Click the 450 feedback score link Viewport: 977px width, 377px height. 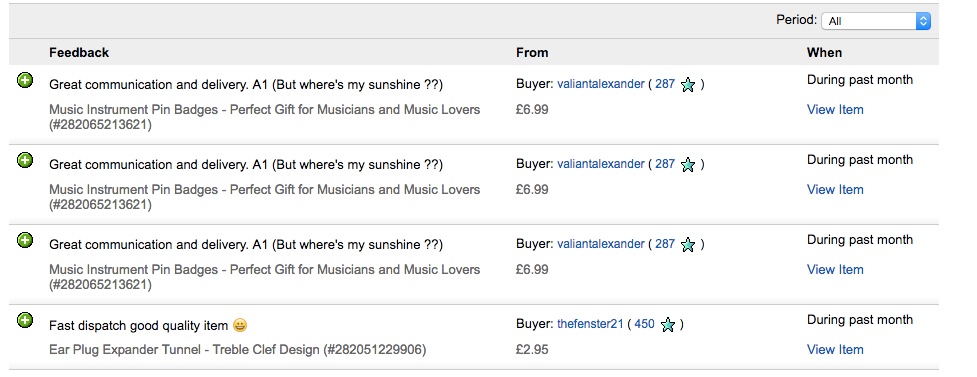[644, 324]
